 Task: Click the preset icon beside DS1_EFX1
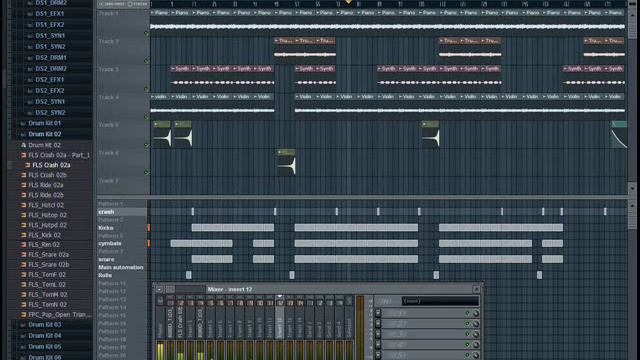[x=30, y=14]
